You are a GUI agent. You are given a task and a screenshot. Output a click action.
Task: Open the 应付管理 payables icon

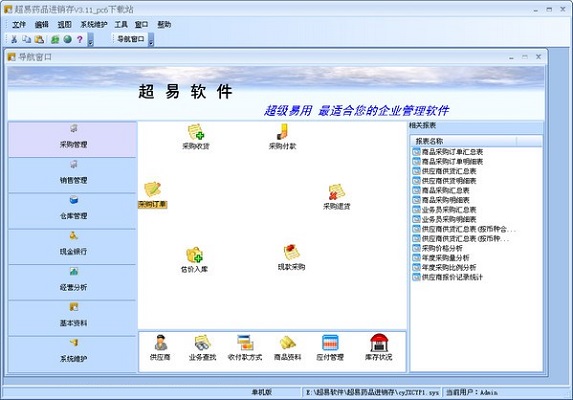point(330,347)
